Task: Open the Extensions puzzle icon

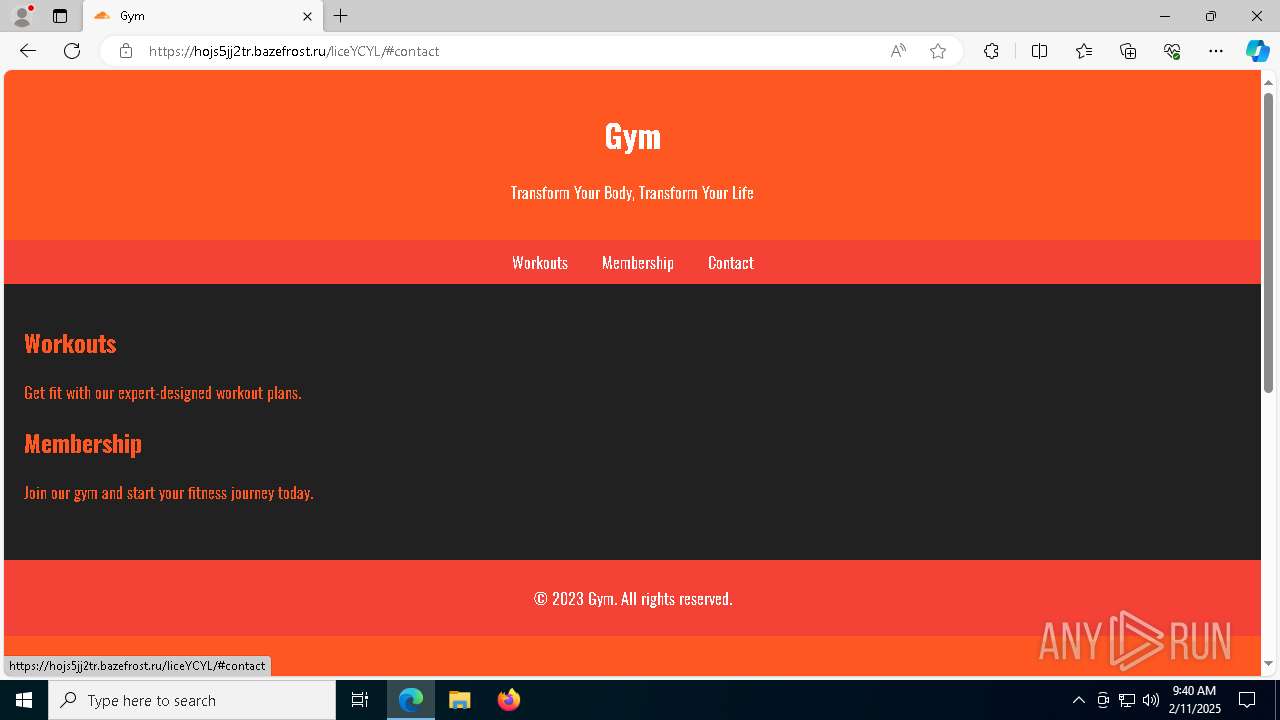Action: pos(991,51)
